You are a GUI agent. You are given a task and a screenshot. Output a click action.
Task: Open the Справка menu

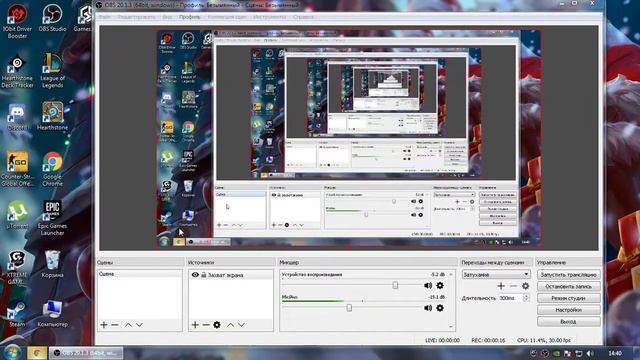(x=303, y=17)
